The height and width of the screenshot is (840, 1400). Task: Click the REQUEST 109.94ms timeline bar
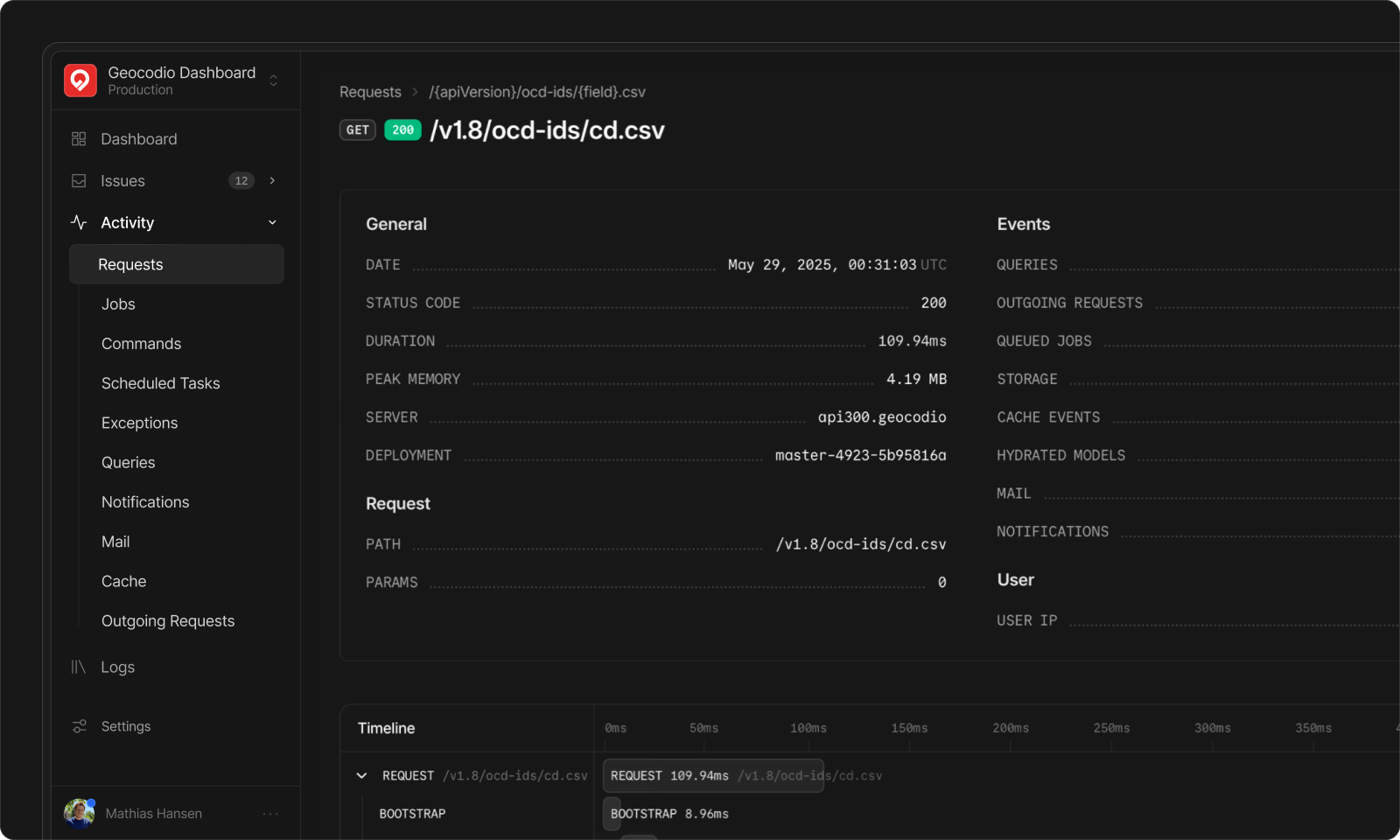tap(713, 776)
